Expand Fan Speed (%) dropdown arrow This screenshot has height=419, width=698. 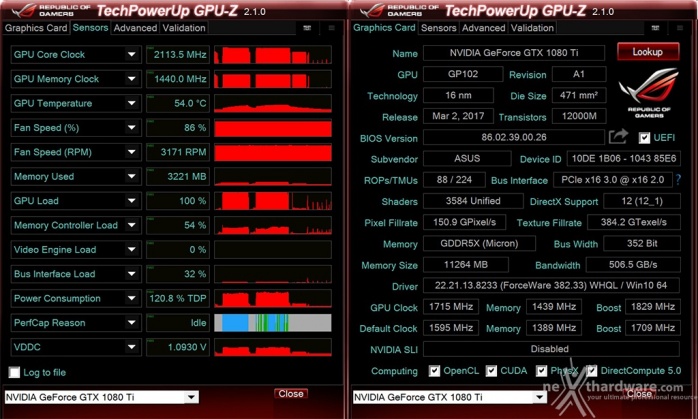[x=132, y=127]
